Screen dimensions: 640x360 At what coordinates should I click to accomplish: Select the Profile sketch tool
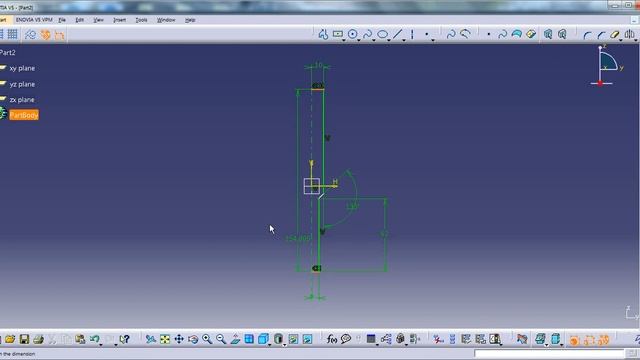point(323,35)
